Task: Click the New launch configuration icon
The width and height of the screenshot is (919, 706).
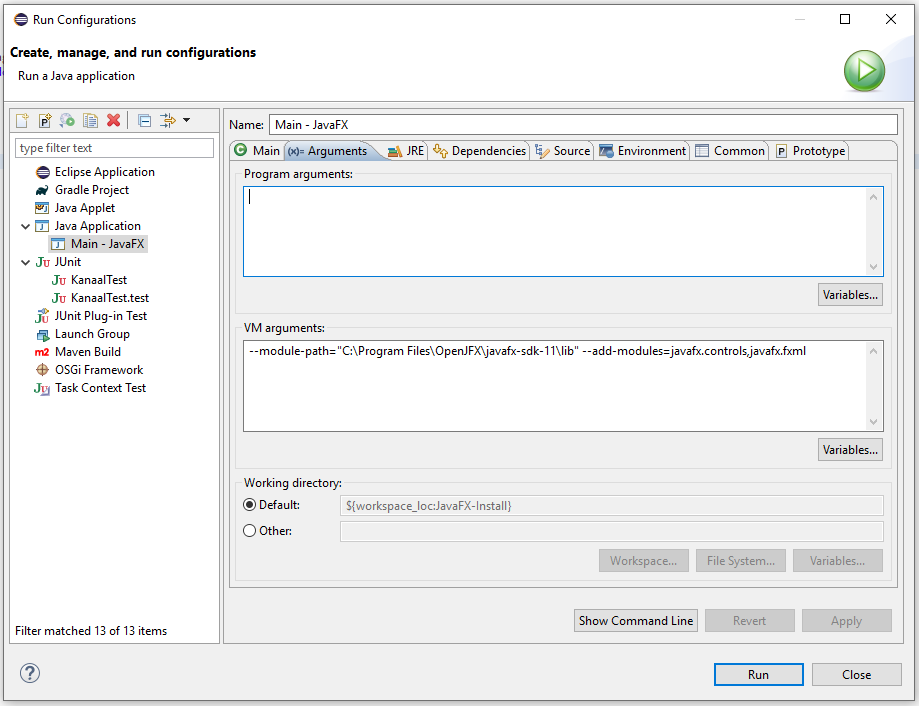Action: coord(21,120)
